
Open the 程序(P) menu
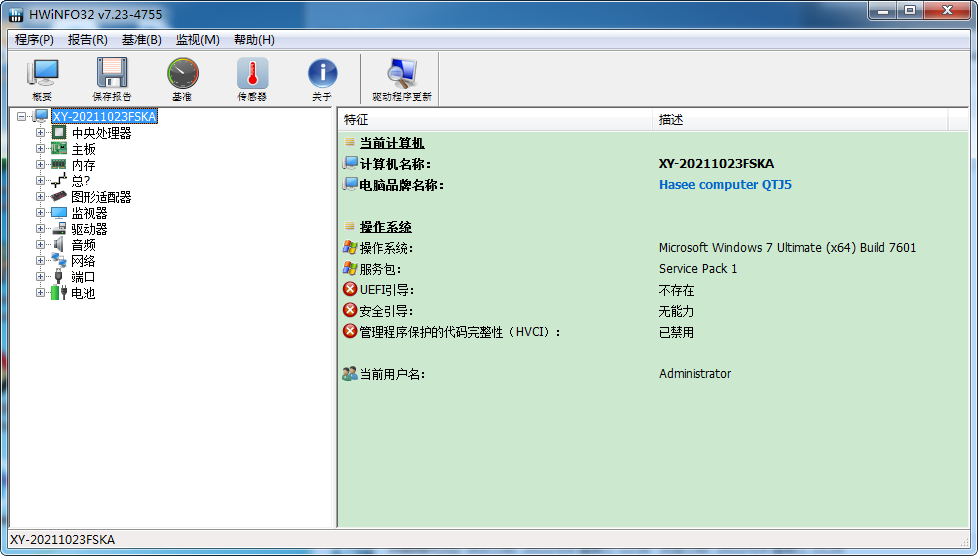(x=34, y=40)
